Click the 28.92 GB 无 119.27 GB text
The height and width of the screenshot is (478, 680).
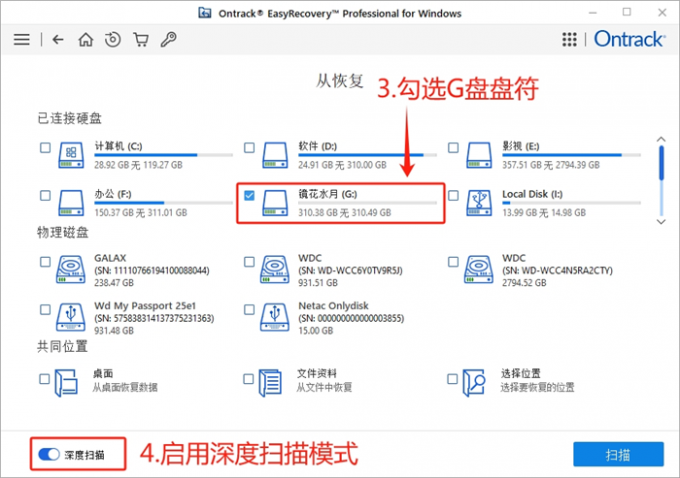point(138,165)
